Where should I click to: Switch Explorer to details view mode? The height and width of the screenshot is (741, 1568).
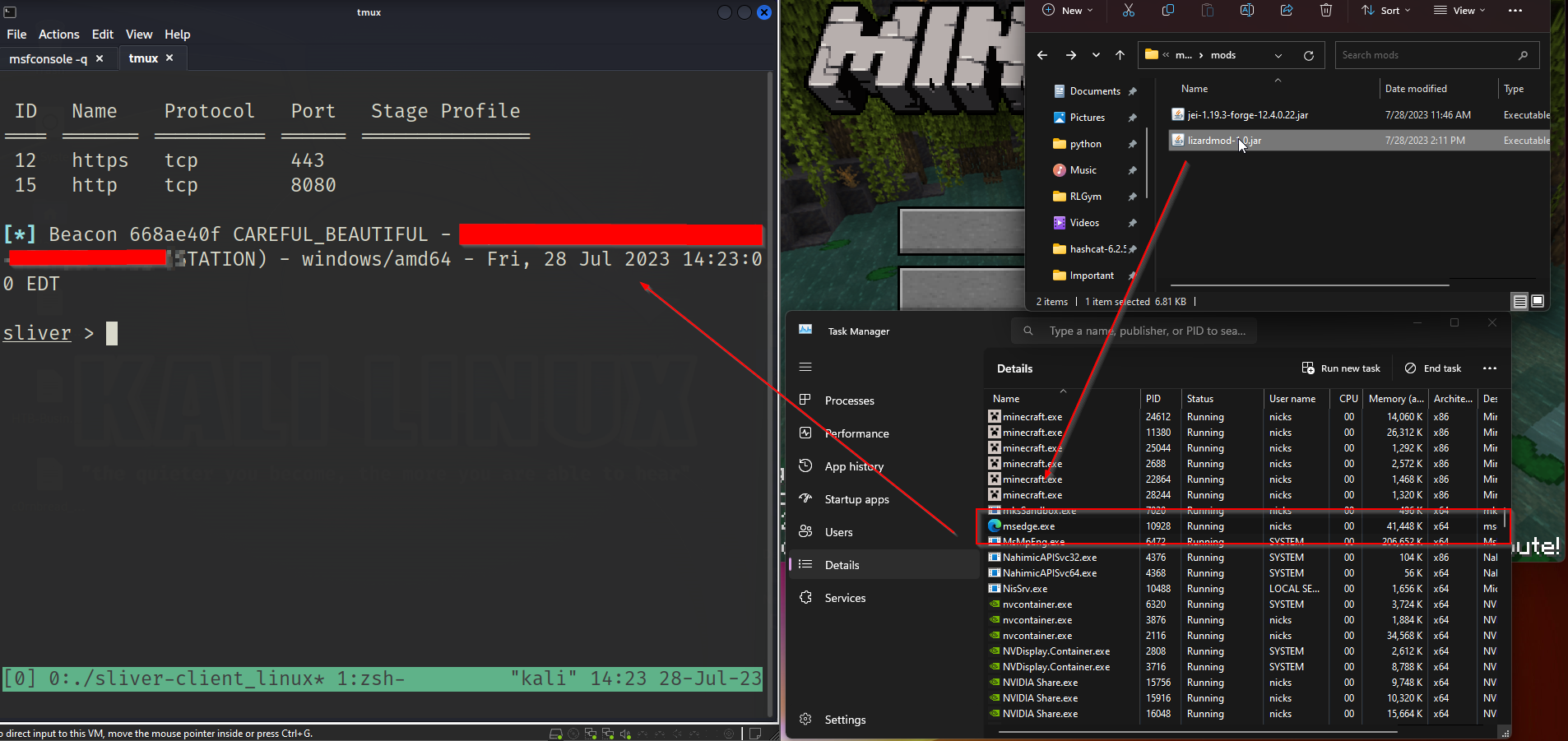click(1518, 301)
